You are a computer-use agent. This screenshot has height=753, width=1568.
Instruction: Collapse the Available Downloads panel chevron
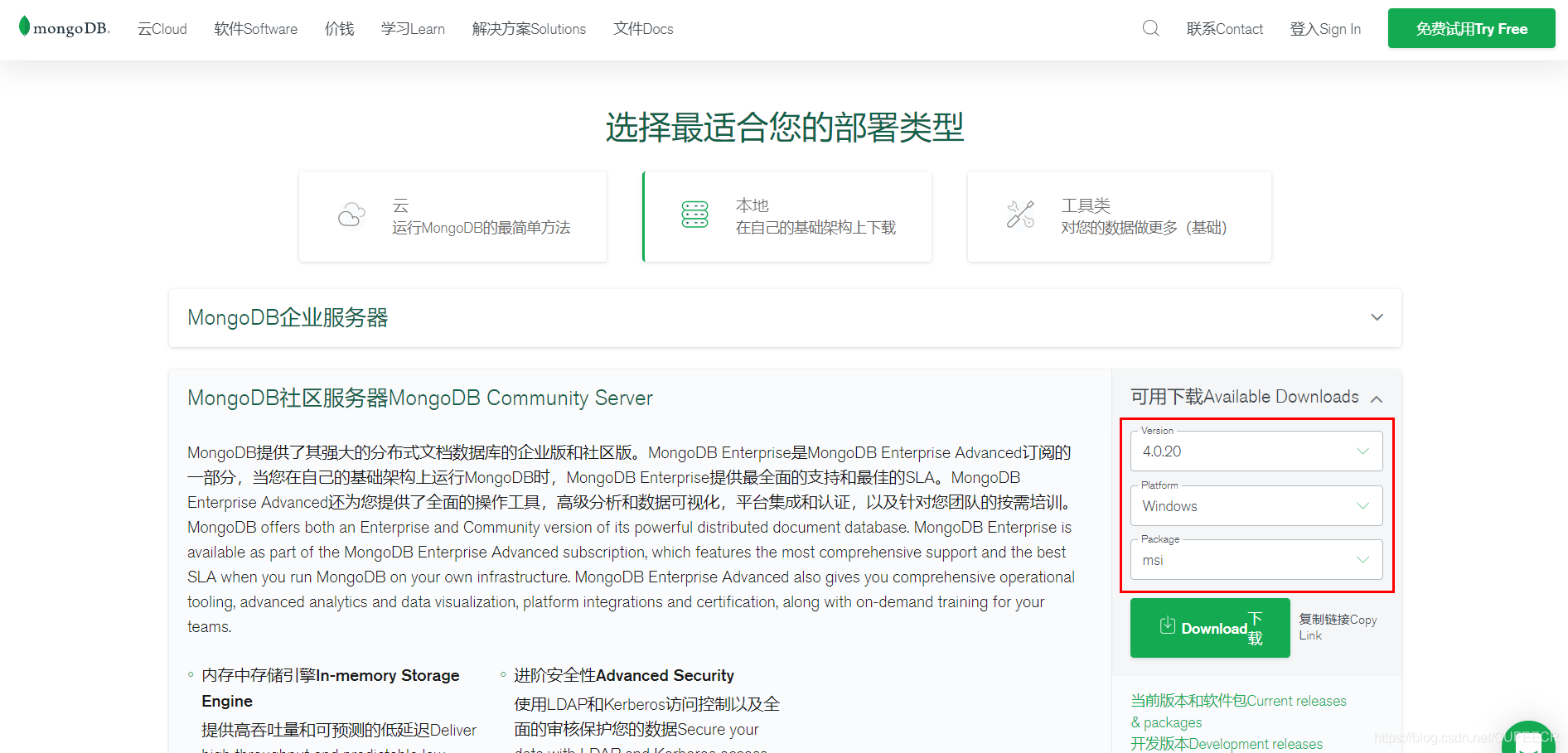coord(1377,398)
